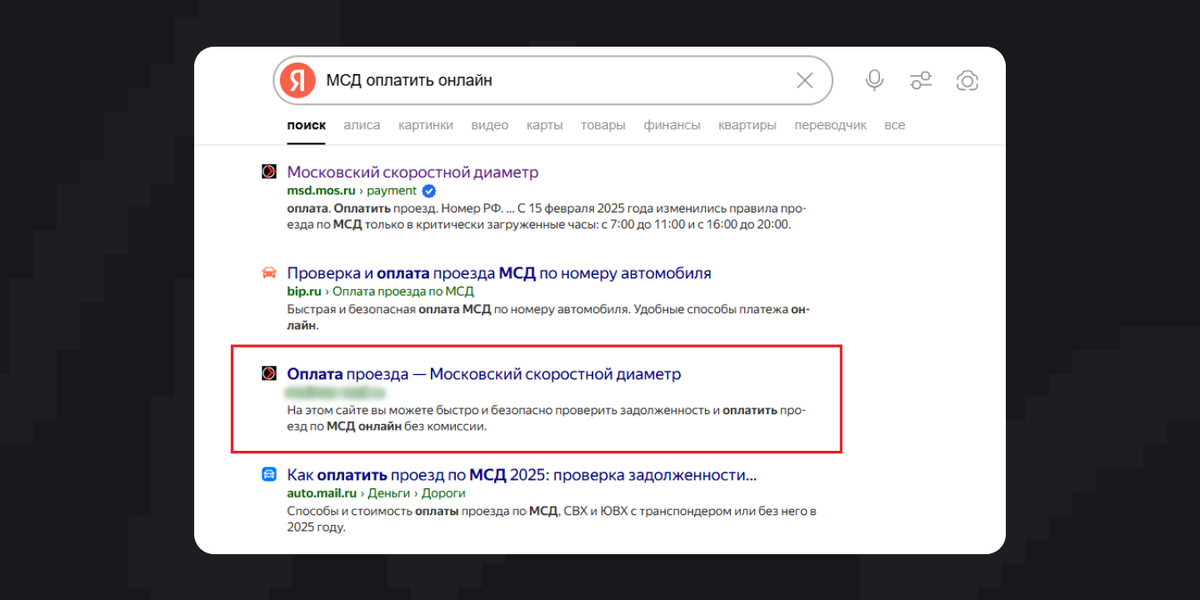Activate voice search with the microphone icon
The height and width of the screenshot is (600, 1200).
coord(874,80)
